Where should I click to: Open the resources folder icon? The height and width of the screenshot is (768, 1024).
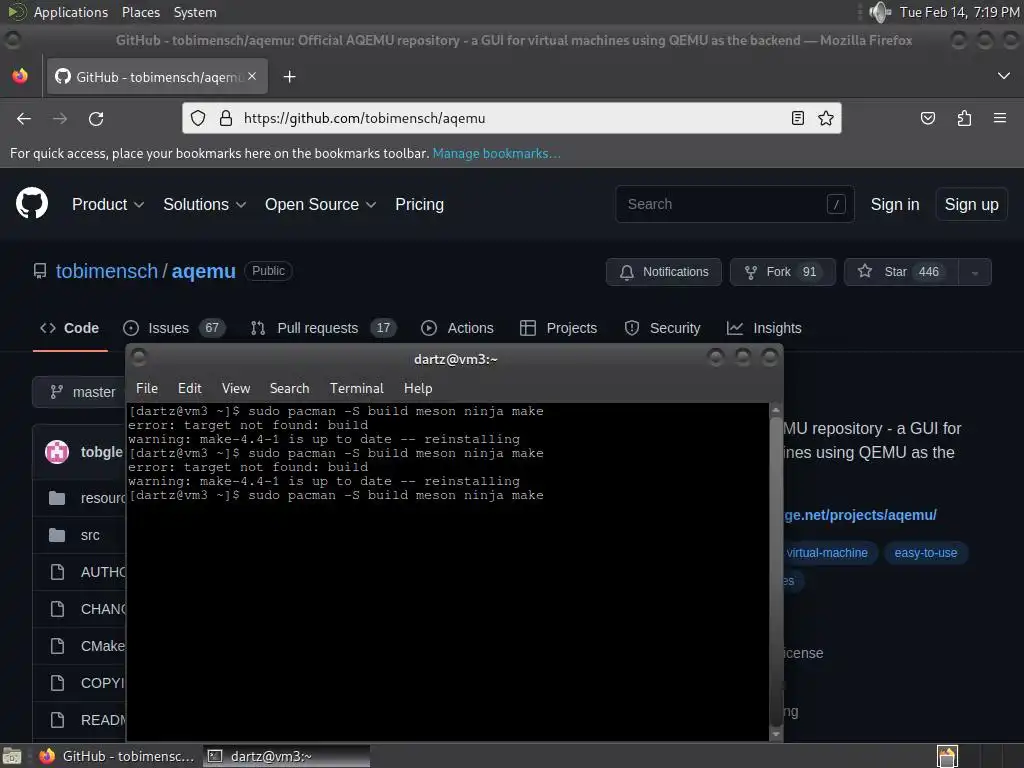click(x=57, y=498)
